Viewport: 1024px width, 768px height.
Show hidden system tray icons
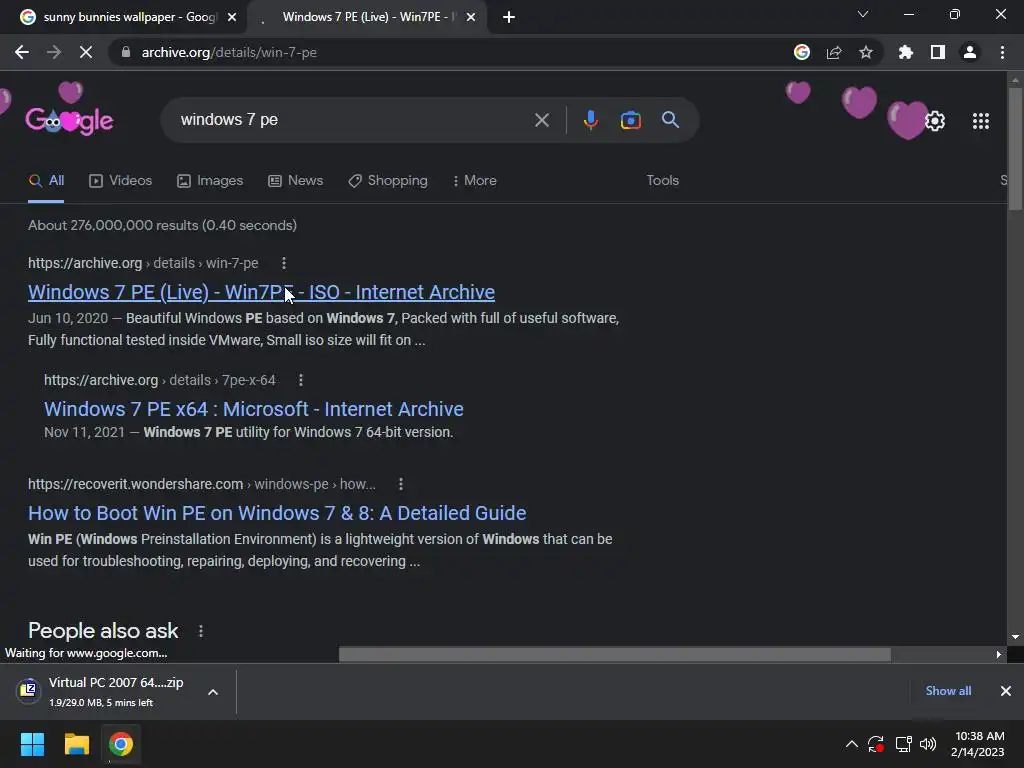pos(852,744)
